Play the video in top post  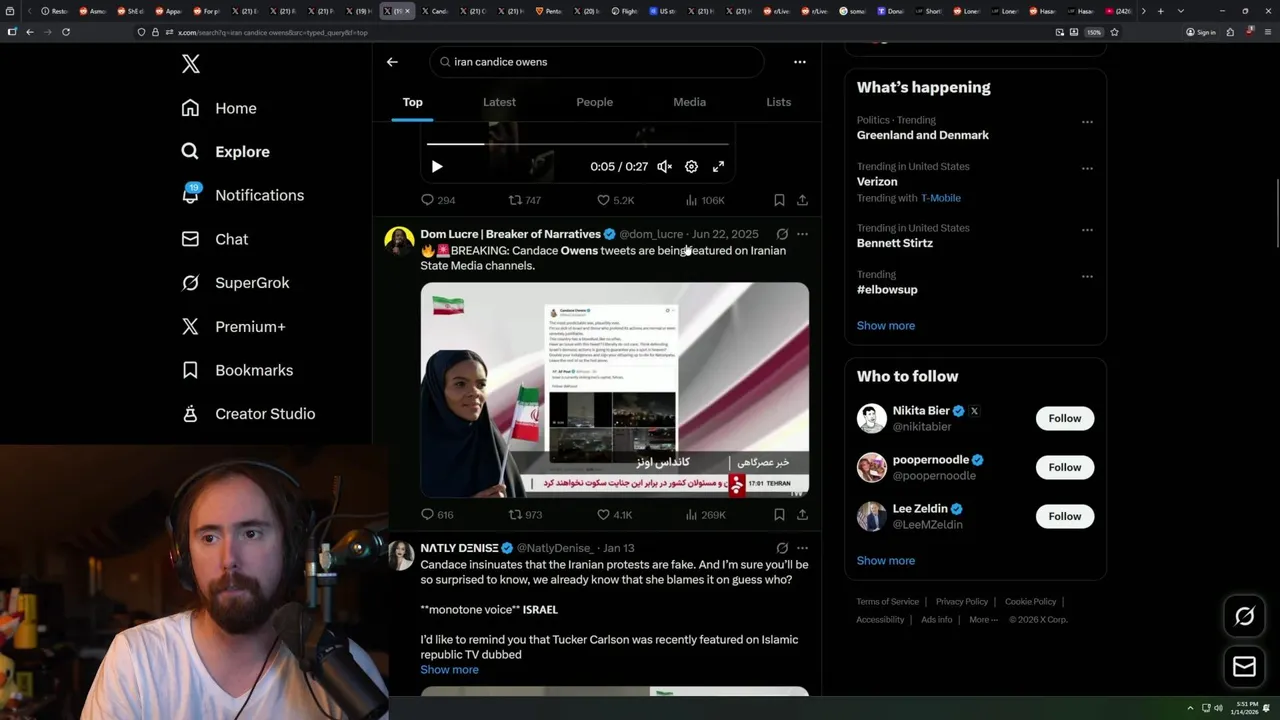[437, 167]
